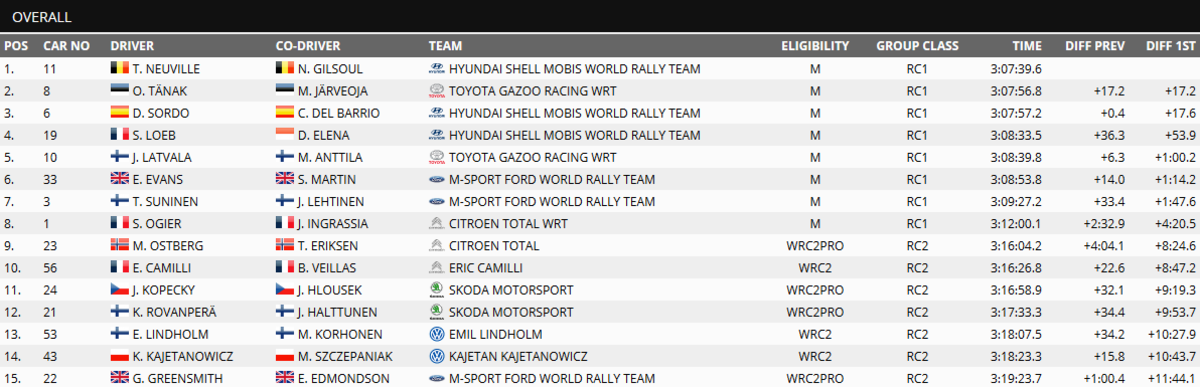Click the ELIGIBILITY column header
The height and width of the screenshot is (387, 1200).
[815, 46]
